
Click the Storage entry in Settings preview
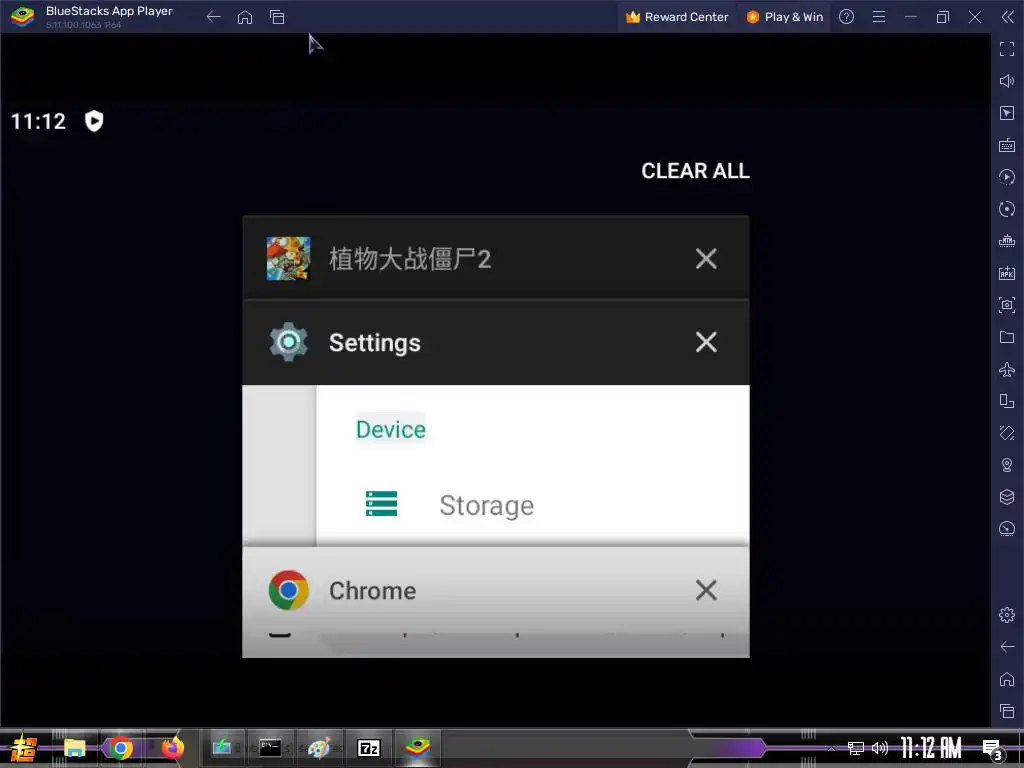tap(487, 505)
